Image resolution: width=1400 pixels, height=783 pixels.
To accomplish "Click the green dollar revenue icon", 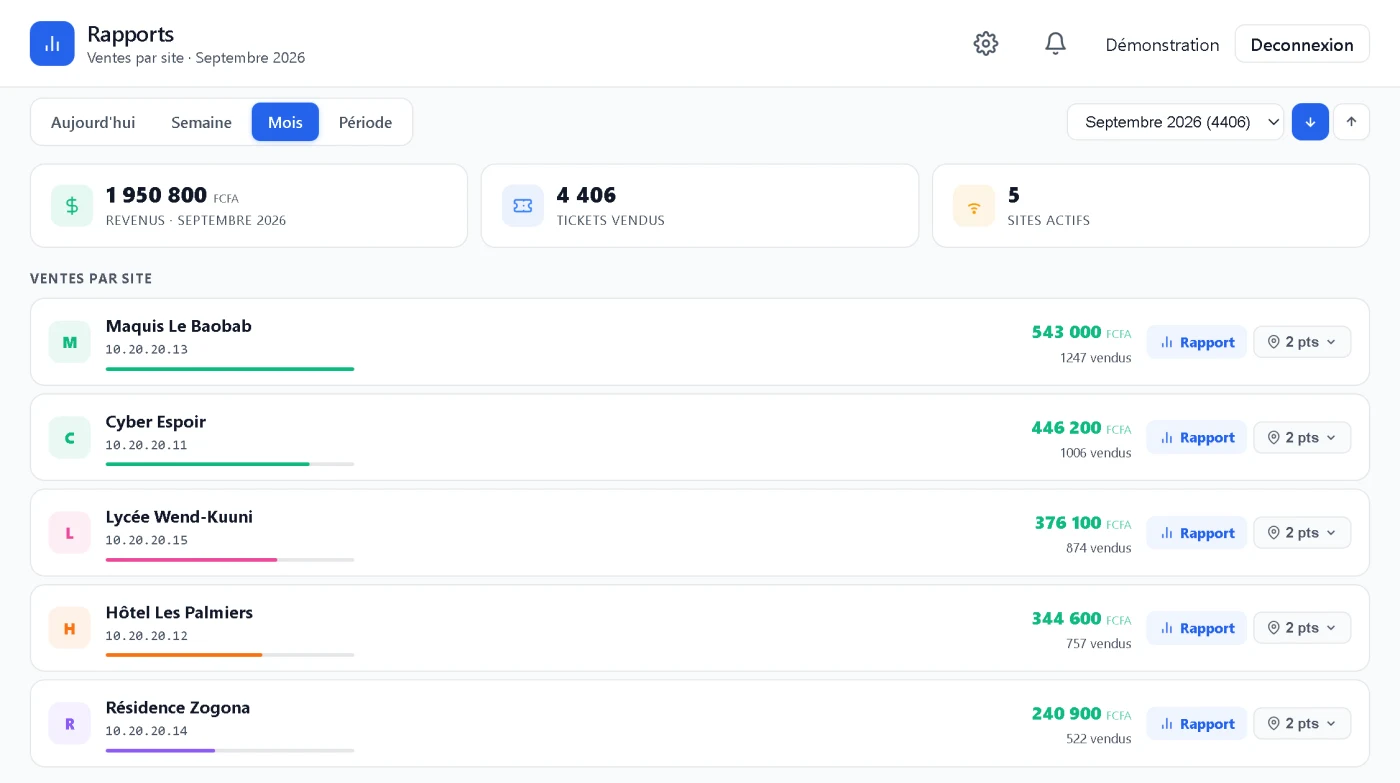I will pos(72,206).
